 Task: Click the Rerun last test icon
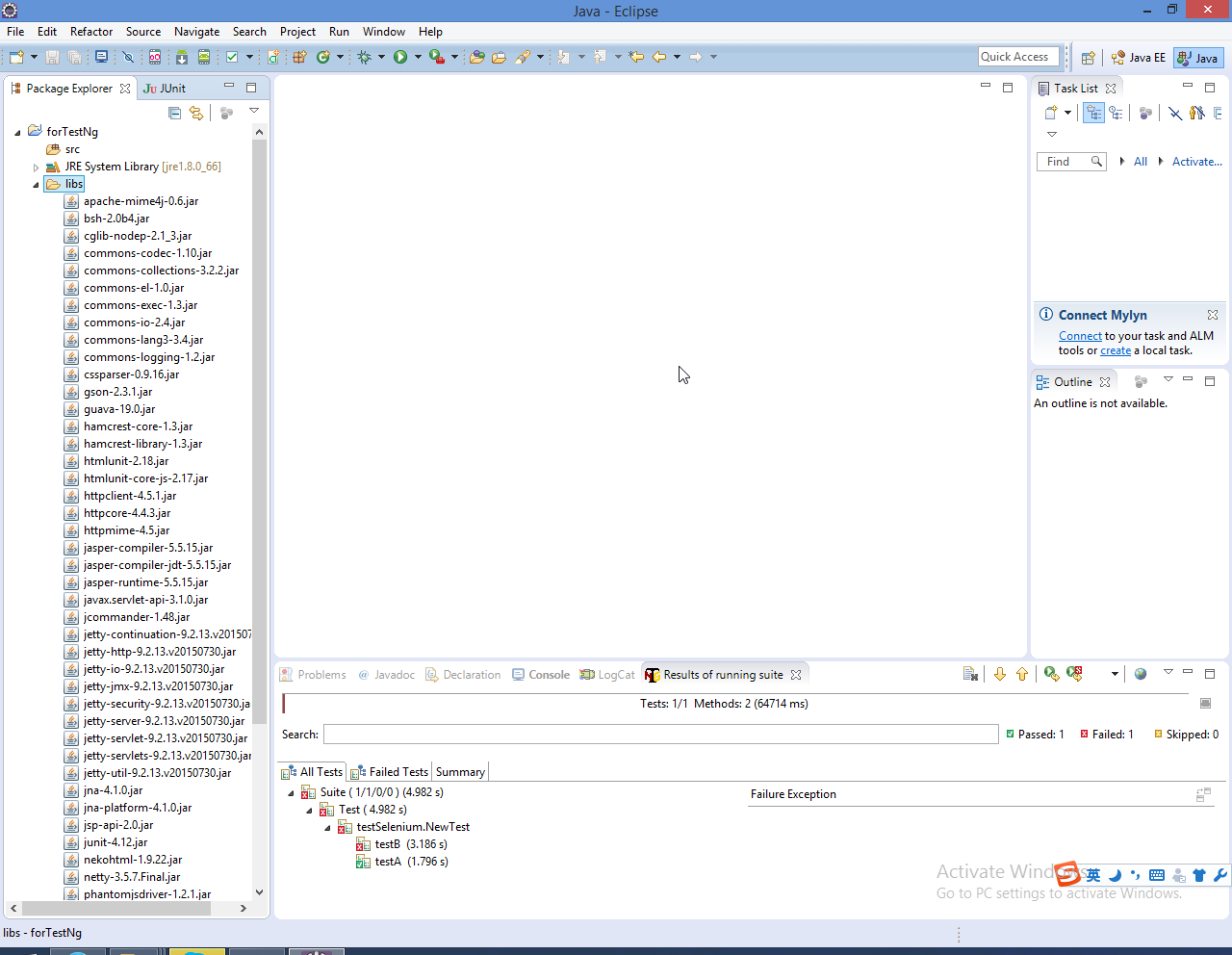1051,674
